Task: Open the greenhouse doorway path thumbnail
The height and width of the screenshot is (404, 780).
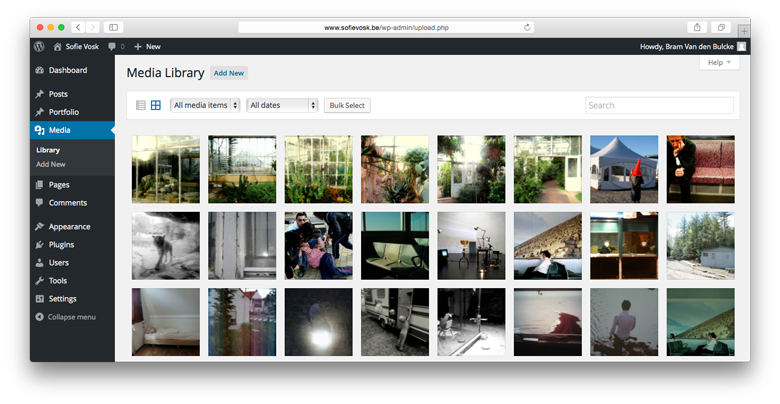Action: 548,169
